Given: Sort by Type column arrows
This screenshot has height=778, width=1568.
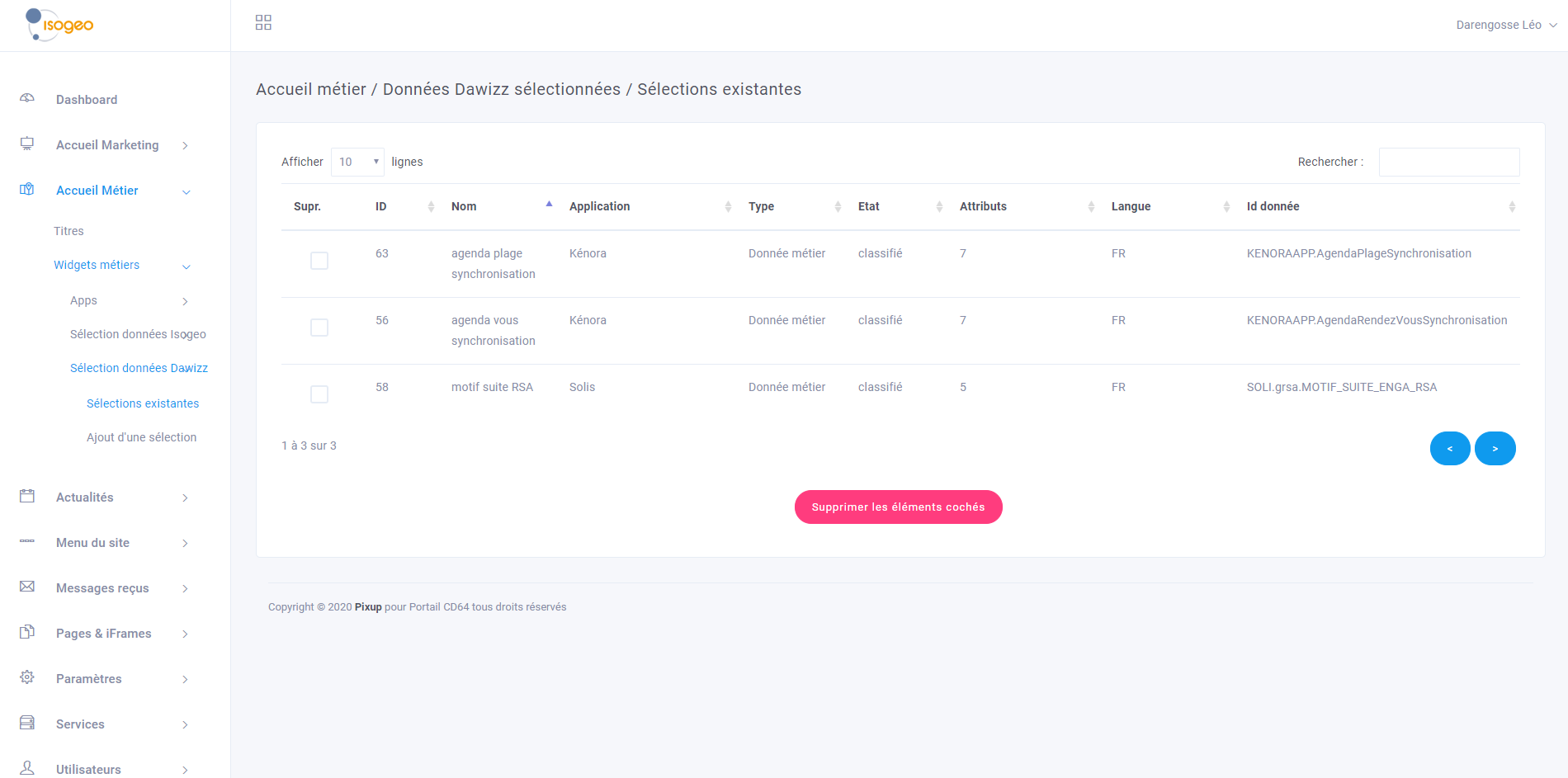Looking at the screenshot, I should pos(838,206).
